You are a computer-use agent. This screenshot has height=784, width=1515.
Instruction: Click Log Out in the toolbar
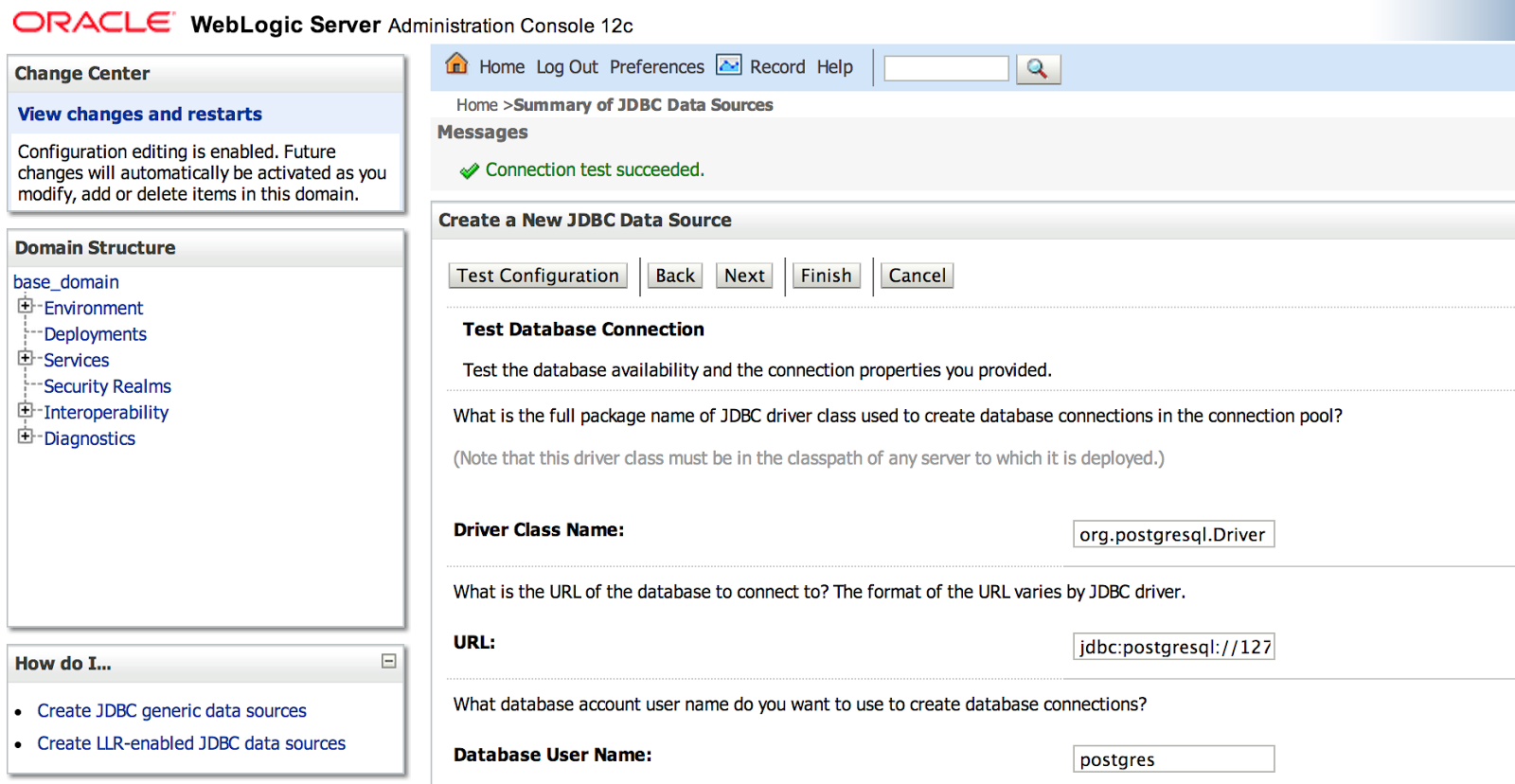pos(567,67)
